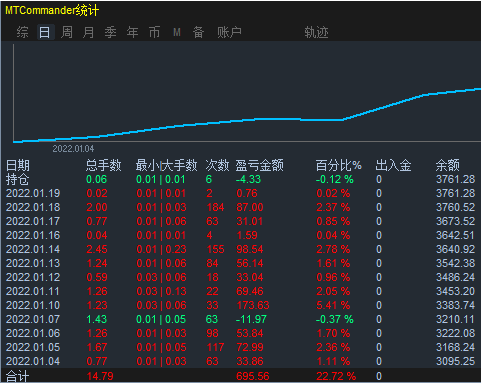The height and width of the screenshot is (383, 481).
Task: Select the 2022.01.18 date row
Action: 33,207
